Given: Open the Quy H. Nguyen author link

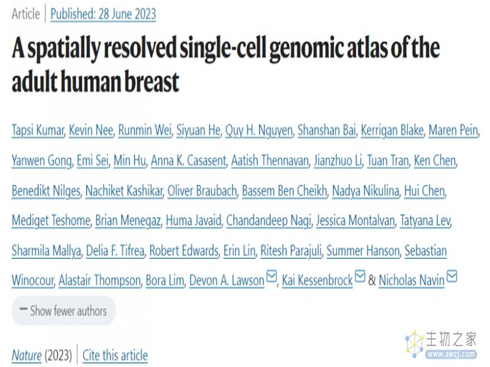Looking at the screenshot, I should click(259, 130).
